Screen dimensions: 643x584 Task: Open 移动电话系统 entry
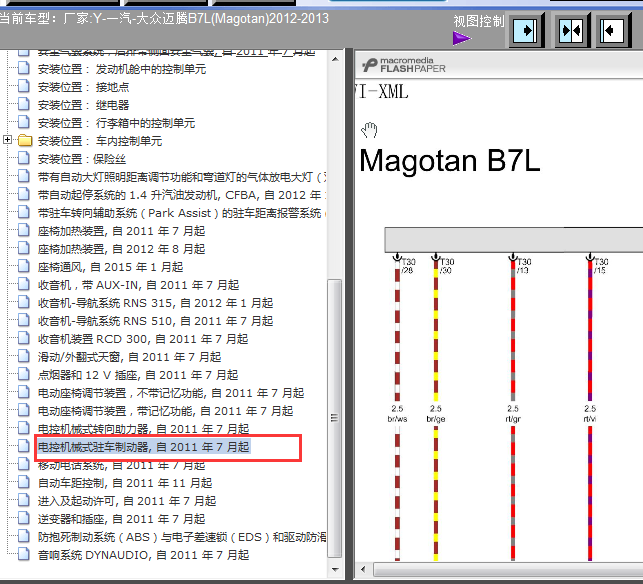(x=121, y=465)
